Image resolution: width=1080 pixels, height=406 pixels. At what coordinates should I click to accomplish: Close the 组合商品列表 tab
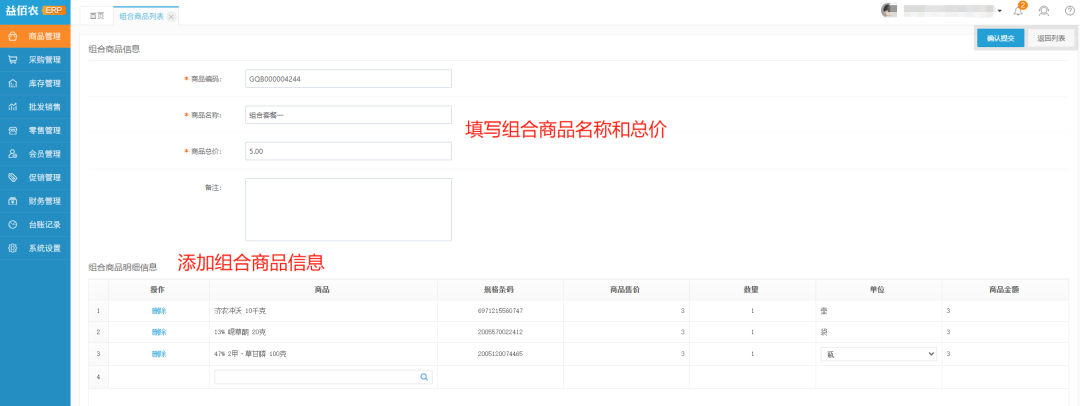(171, 17)
